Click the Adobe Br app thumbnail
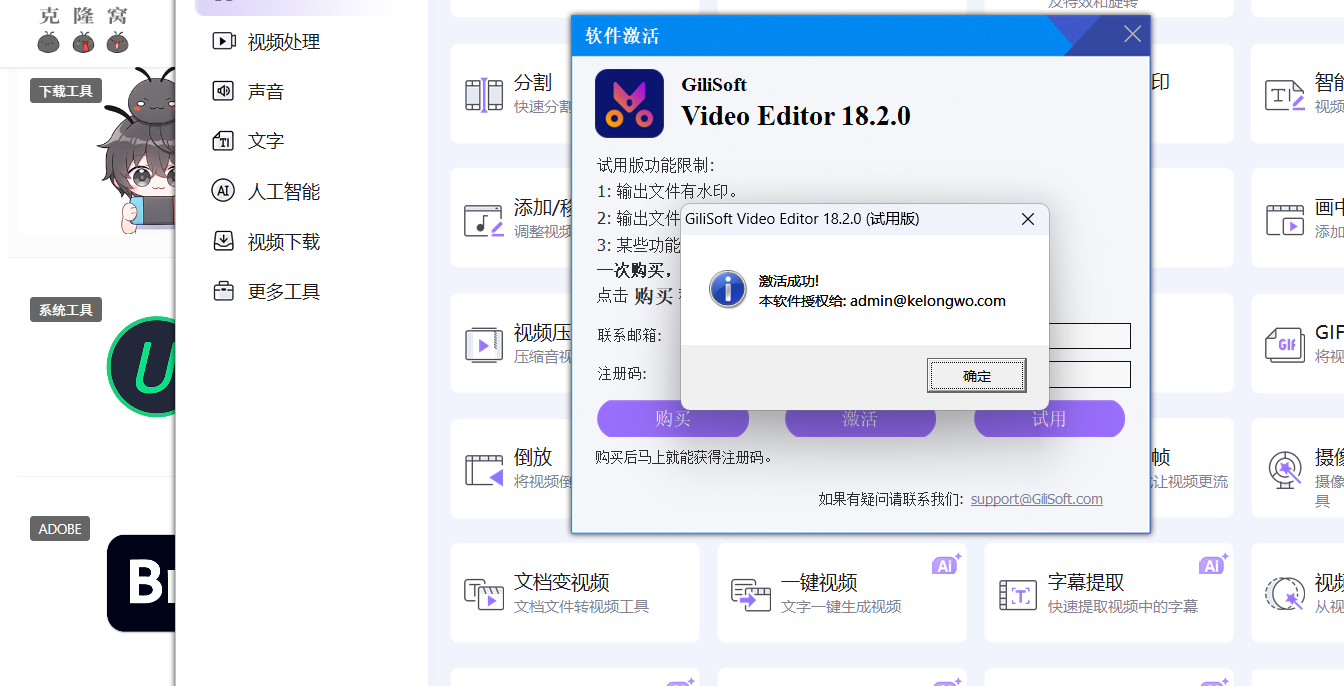 tap(141, 583)
